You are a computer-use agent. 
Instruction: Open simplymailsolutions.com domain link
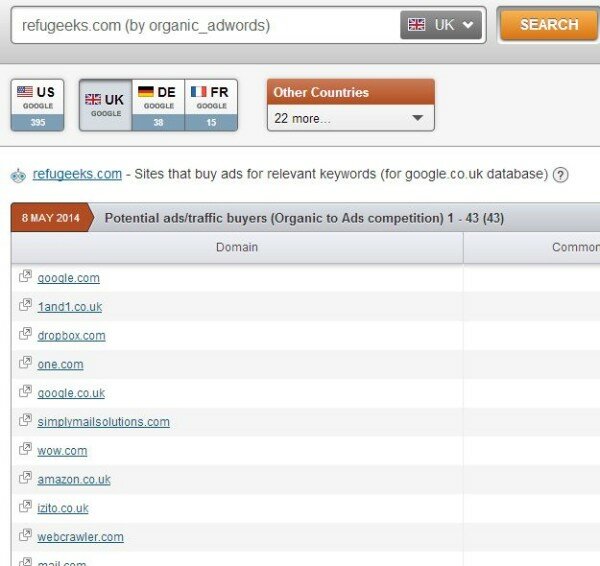[x=104, y=422]
